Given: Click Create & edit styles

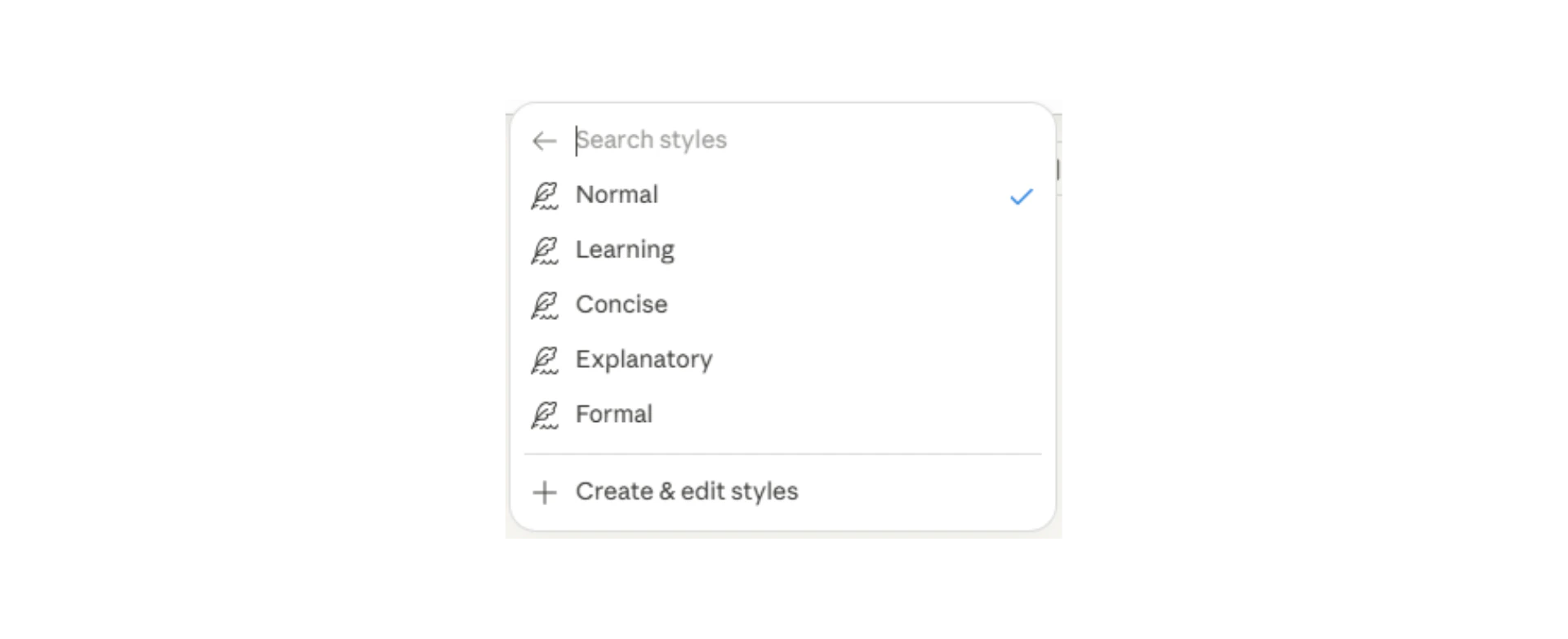Looking at the screenshot, I should point(687,491).
